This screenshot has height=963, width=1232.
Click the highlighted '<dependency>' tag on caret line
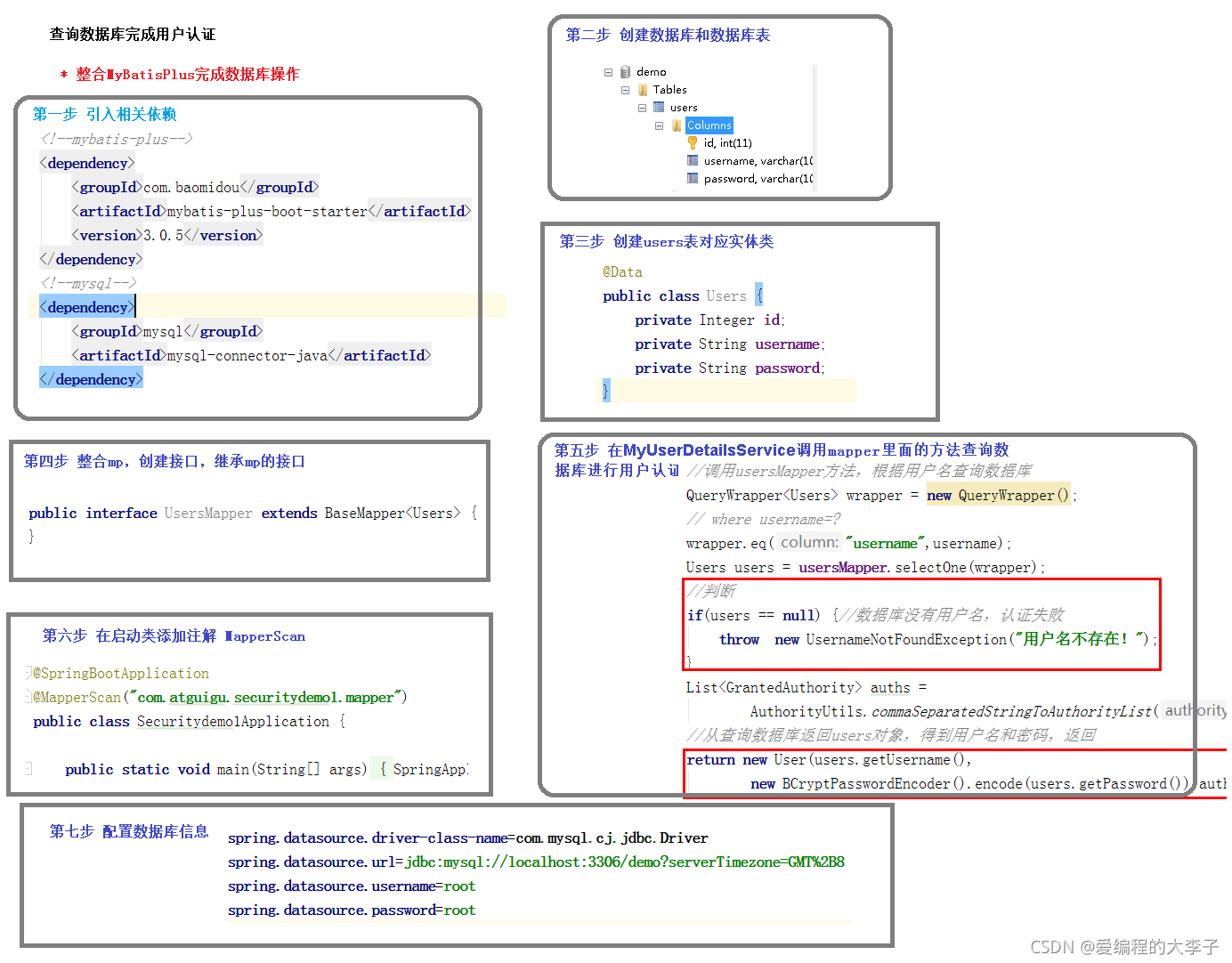pyautogui.click(x=87, y=308)
